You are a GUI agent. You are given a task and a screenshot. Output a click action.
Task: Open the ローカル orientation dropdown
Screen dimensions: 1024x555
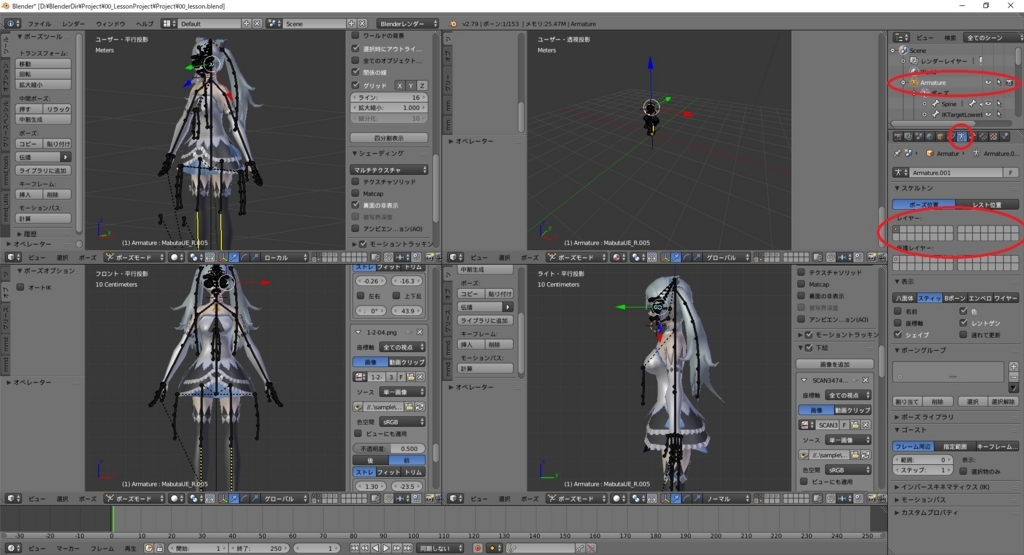(x=285, y=257)
